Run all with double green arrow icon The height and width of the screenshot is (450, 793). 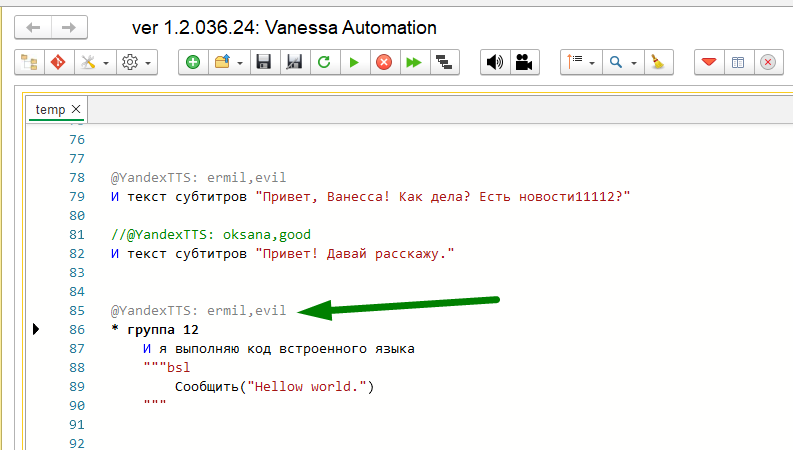(414, 62)
